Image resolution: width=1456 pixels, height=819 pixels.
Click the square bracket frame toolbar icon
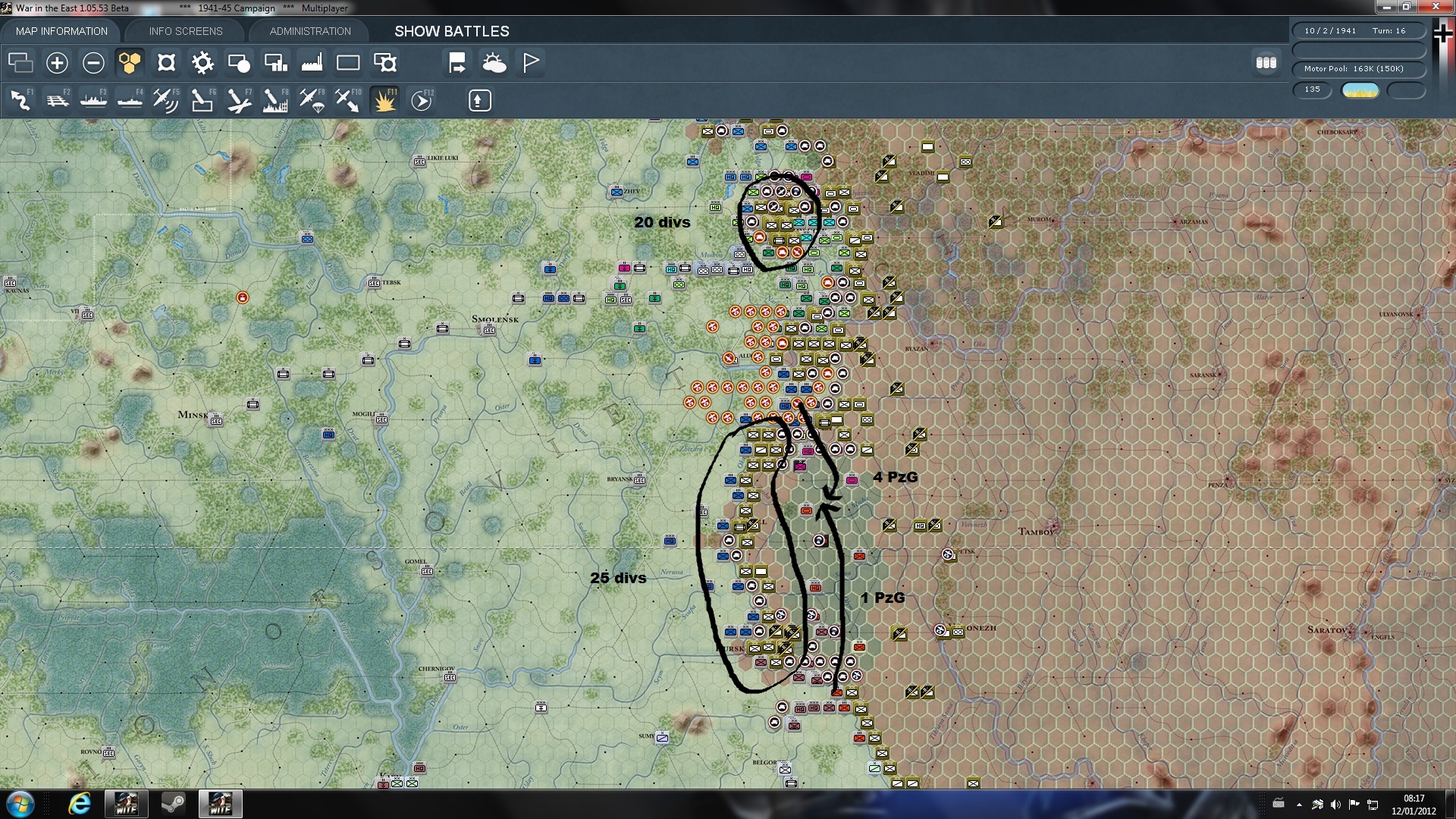(x=166, y=62)
